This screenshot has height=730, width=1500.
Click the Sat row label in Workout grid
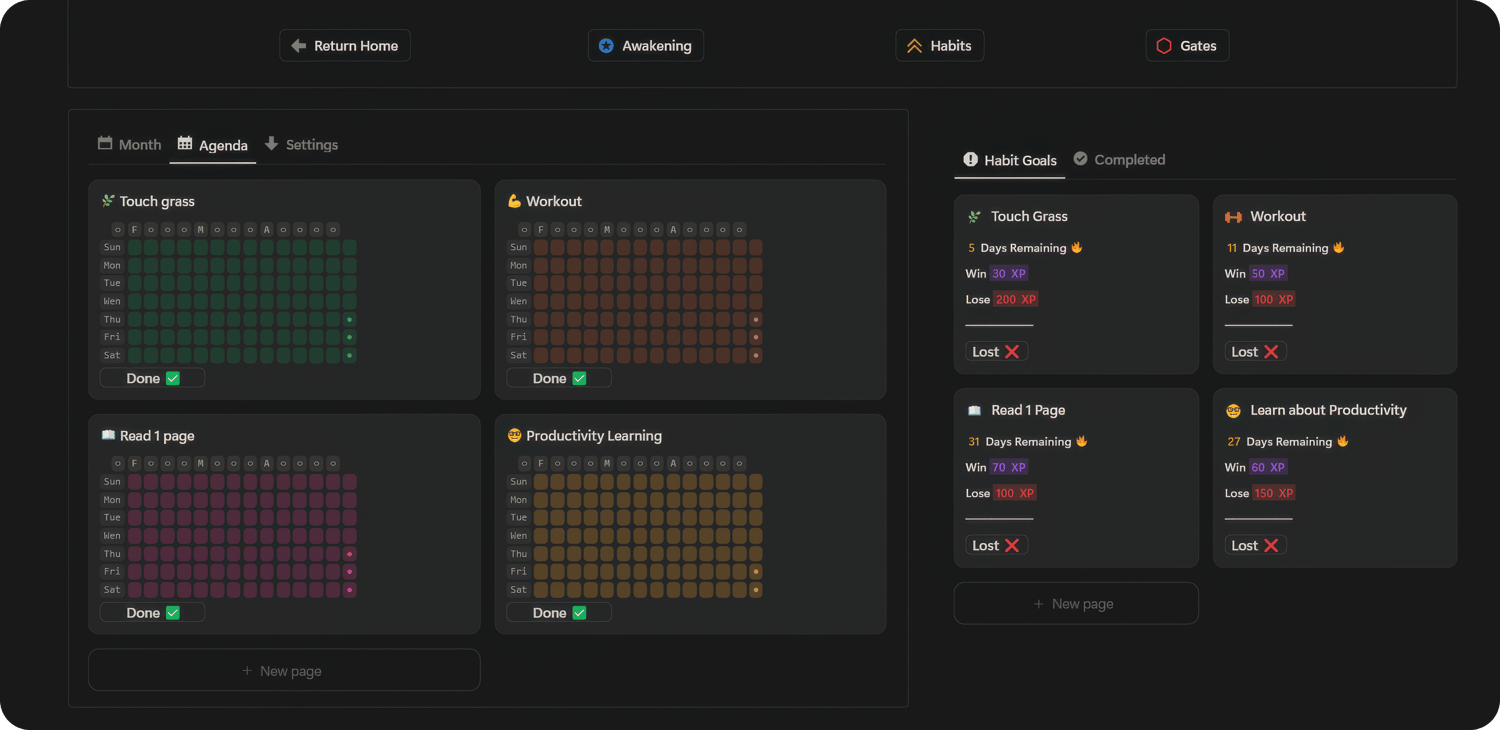pos(518,355)
